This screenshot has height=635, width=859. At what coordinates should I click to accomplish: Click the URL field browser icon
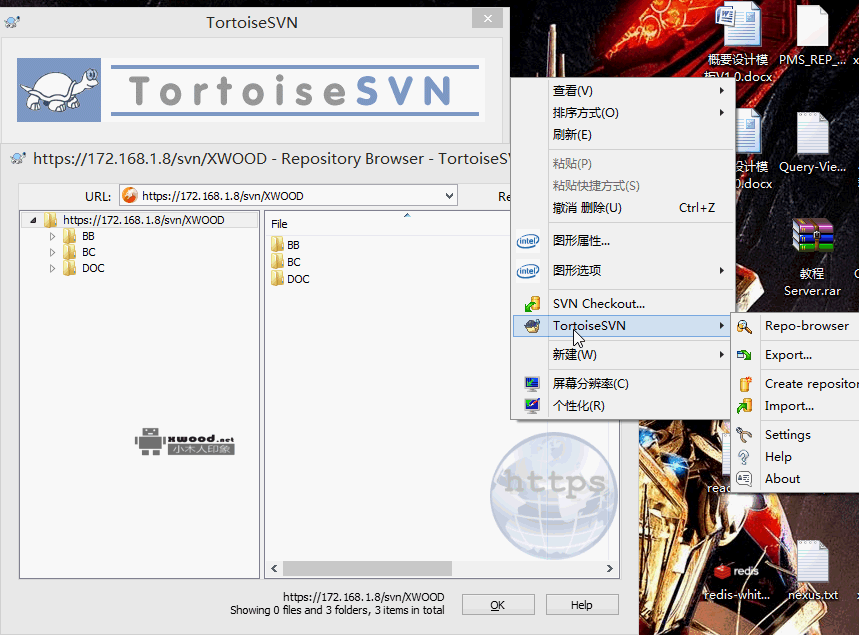point(130,195)
